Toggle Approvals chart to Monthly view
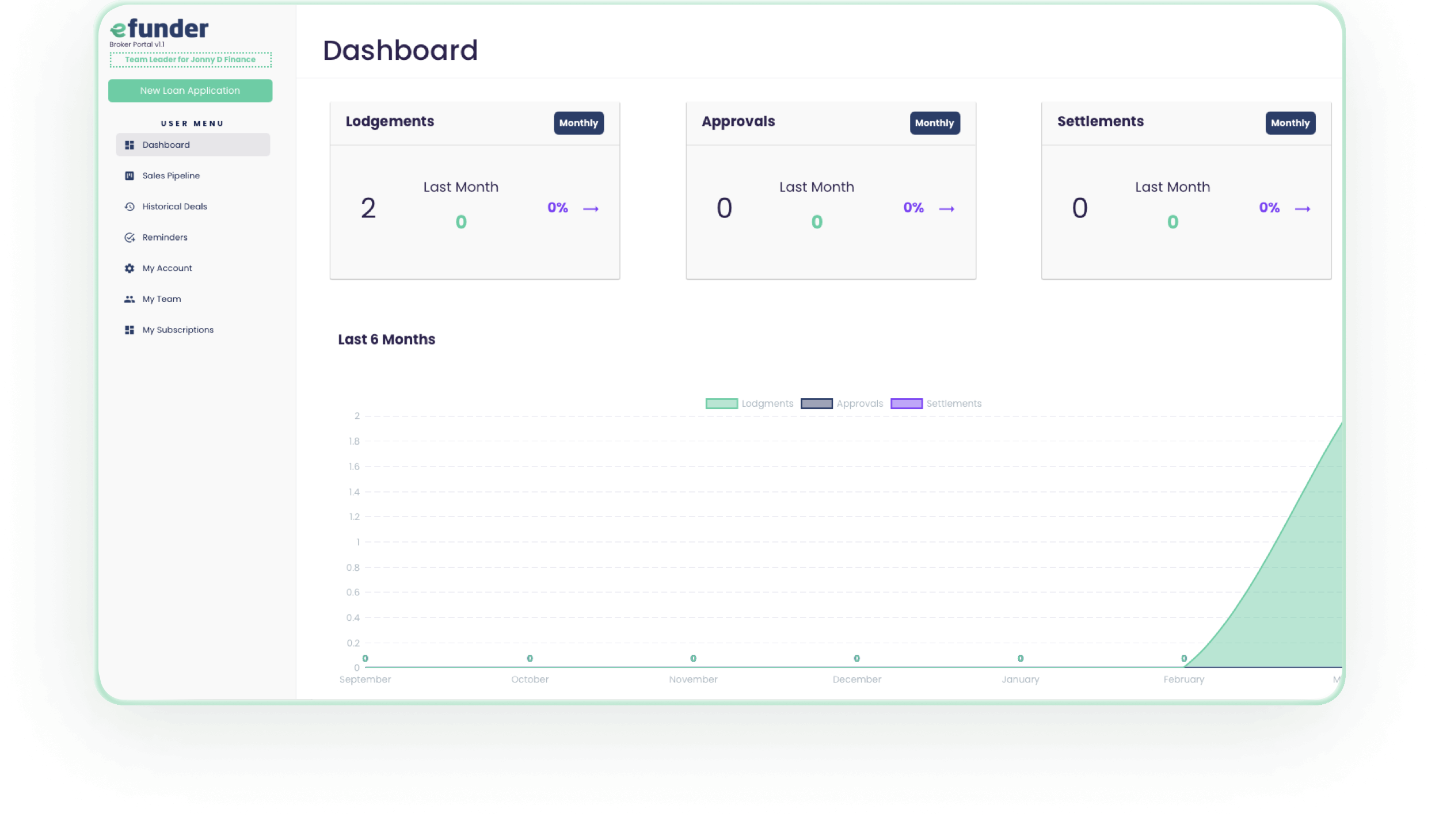Image resolution: width=1439 pixels, height=840 pixels. click(934, 122)
